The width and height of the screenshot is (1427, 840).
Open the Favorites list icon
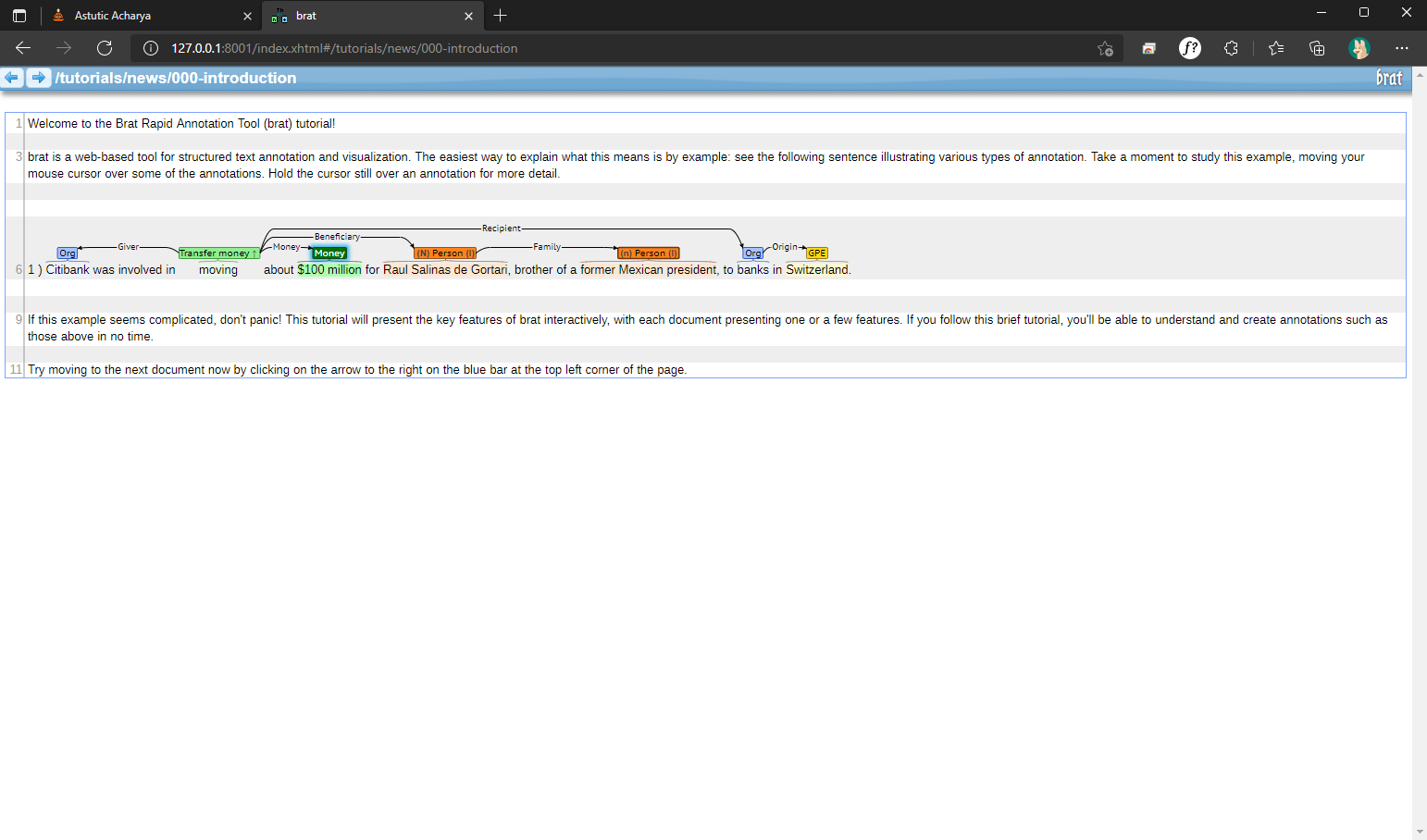pos(1276,48)
